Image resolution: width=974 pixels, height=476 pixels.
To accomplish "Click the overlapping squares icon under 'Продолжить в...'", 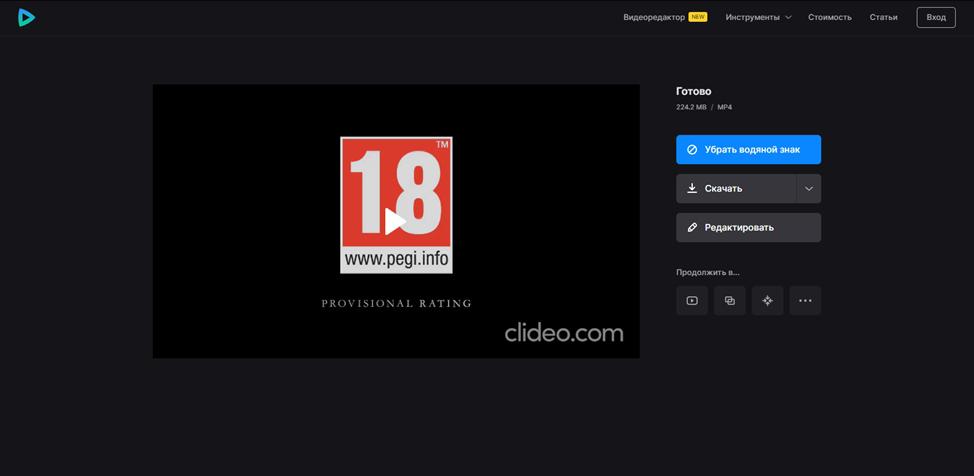I will click(729, 301).
